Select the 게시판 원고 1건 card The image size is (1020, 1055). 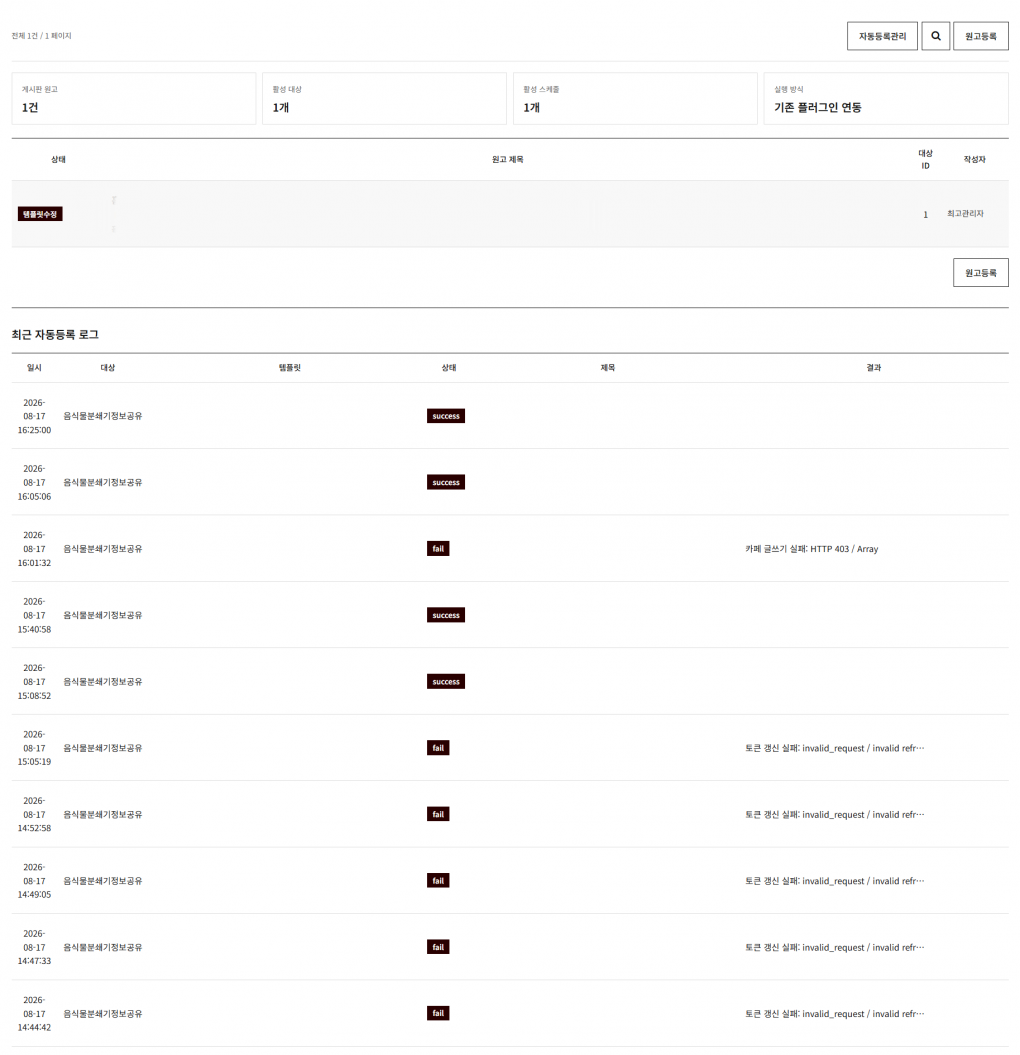coord(133,99)
